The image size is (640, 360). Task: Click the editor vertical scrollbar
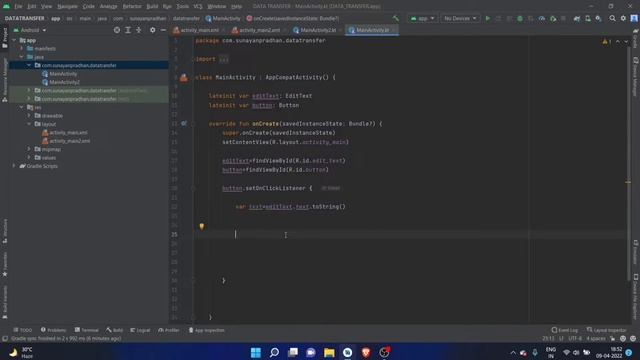[628, 163]
